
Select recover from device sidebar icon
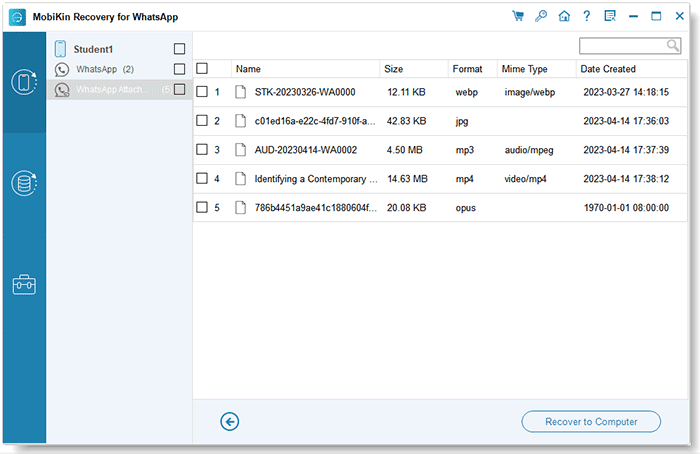point(24,82)
